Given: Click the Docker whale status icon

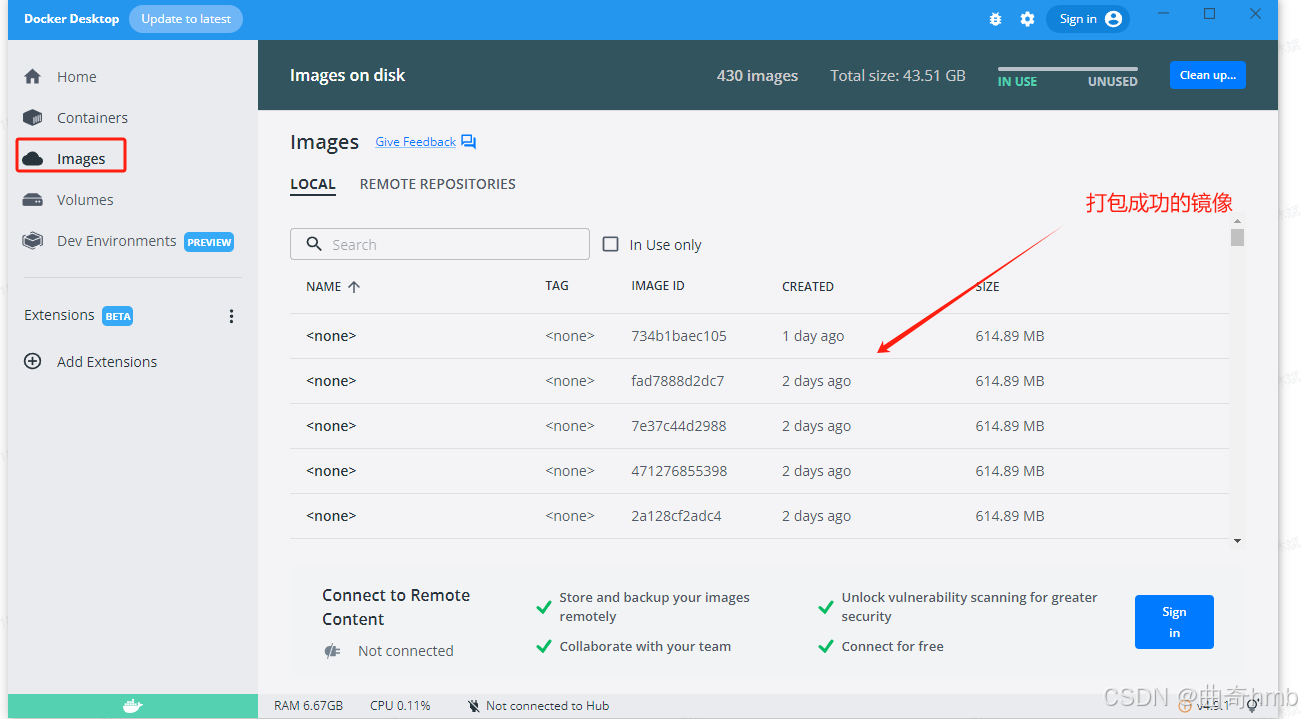Looking at the screenshot, I should click(132, 706).
